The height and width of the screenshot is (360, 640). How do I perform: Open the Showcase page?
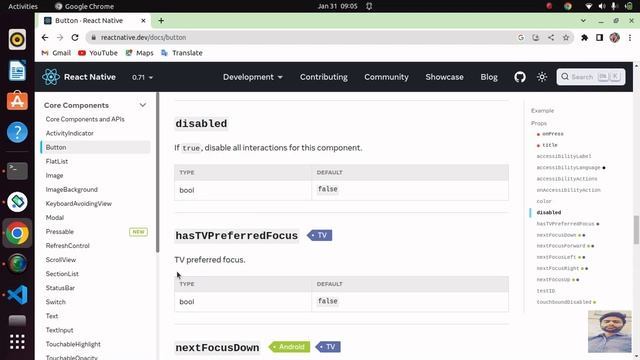pyautogui.click(x=444, y=77)
